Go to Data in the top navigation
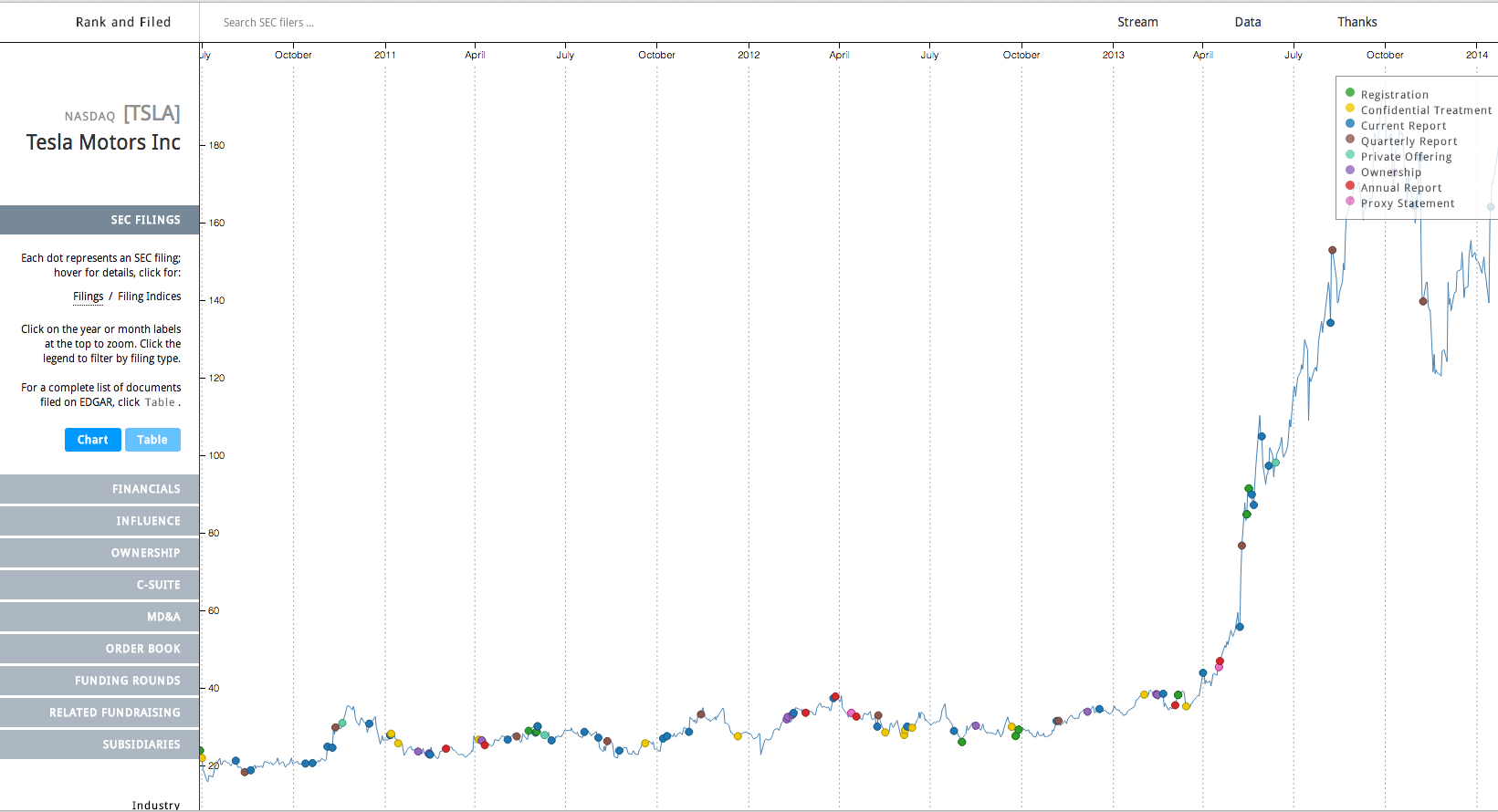 click(1247, 22)
